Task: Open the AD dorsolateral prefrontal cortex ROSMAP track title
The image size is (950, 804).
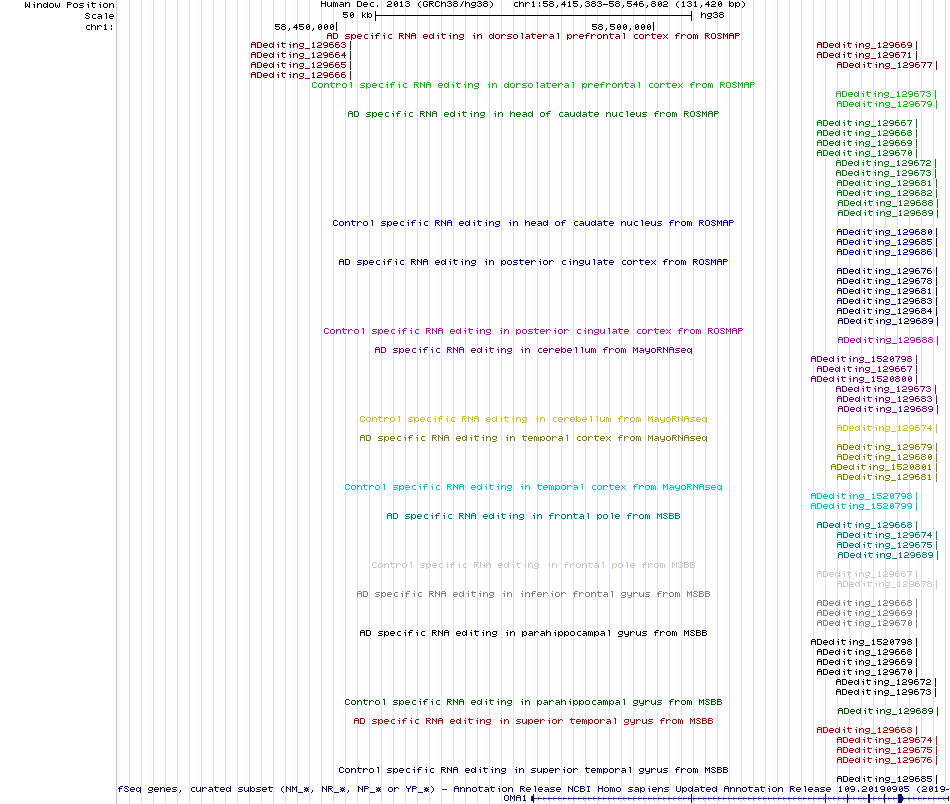Action: 533,36
